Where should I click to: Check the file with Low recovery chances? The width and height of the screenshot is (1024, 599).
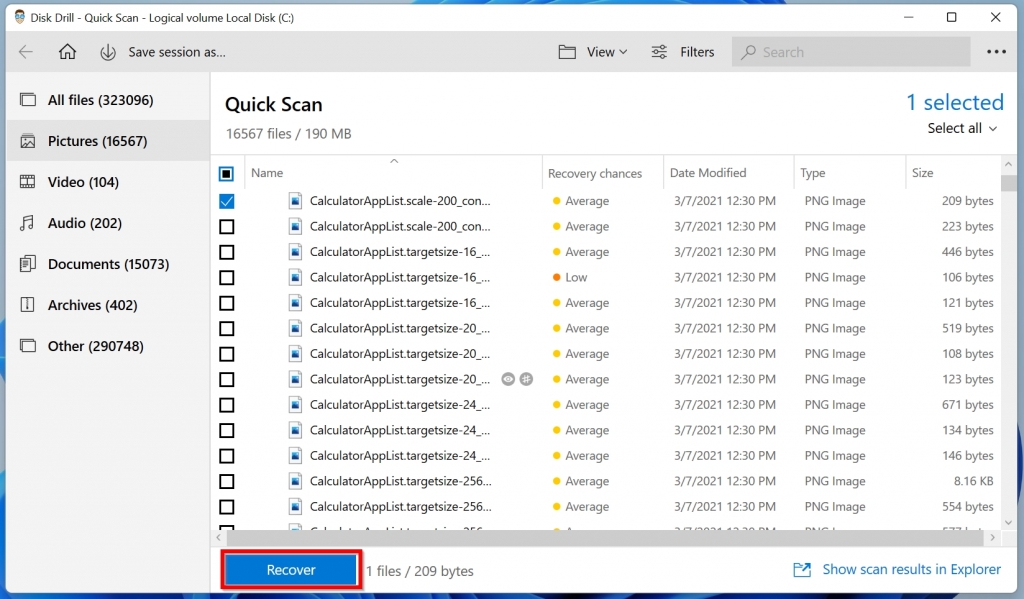point(227,277)
